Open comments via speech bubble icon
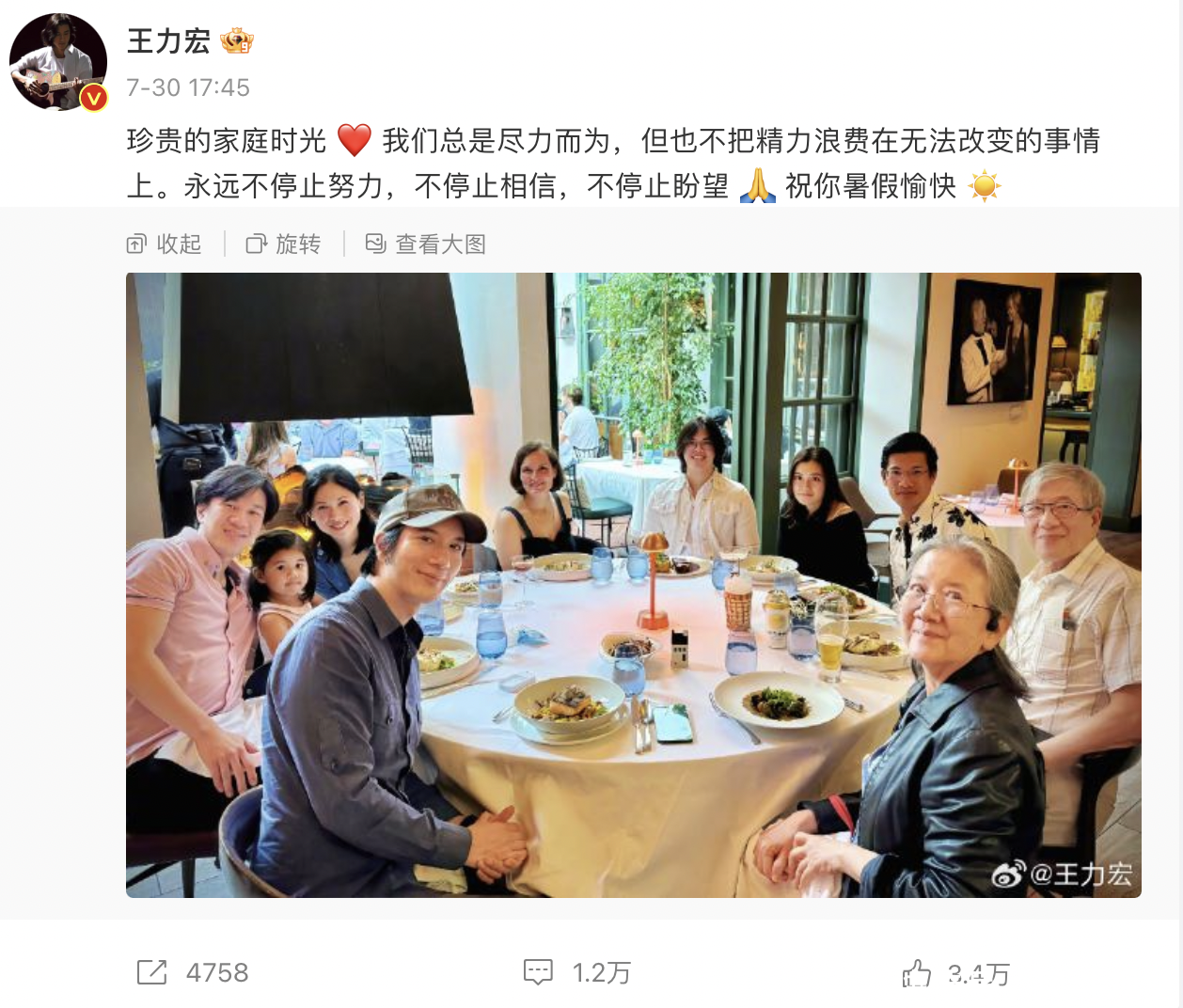Screen dimensions: 1183x1008 [538, 972]
